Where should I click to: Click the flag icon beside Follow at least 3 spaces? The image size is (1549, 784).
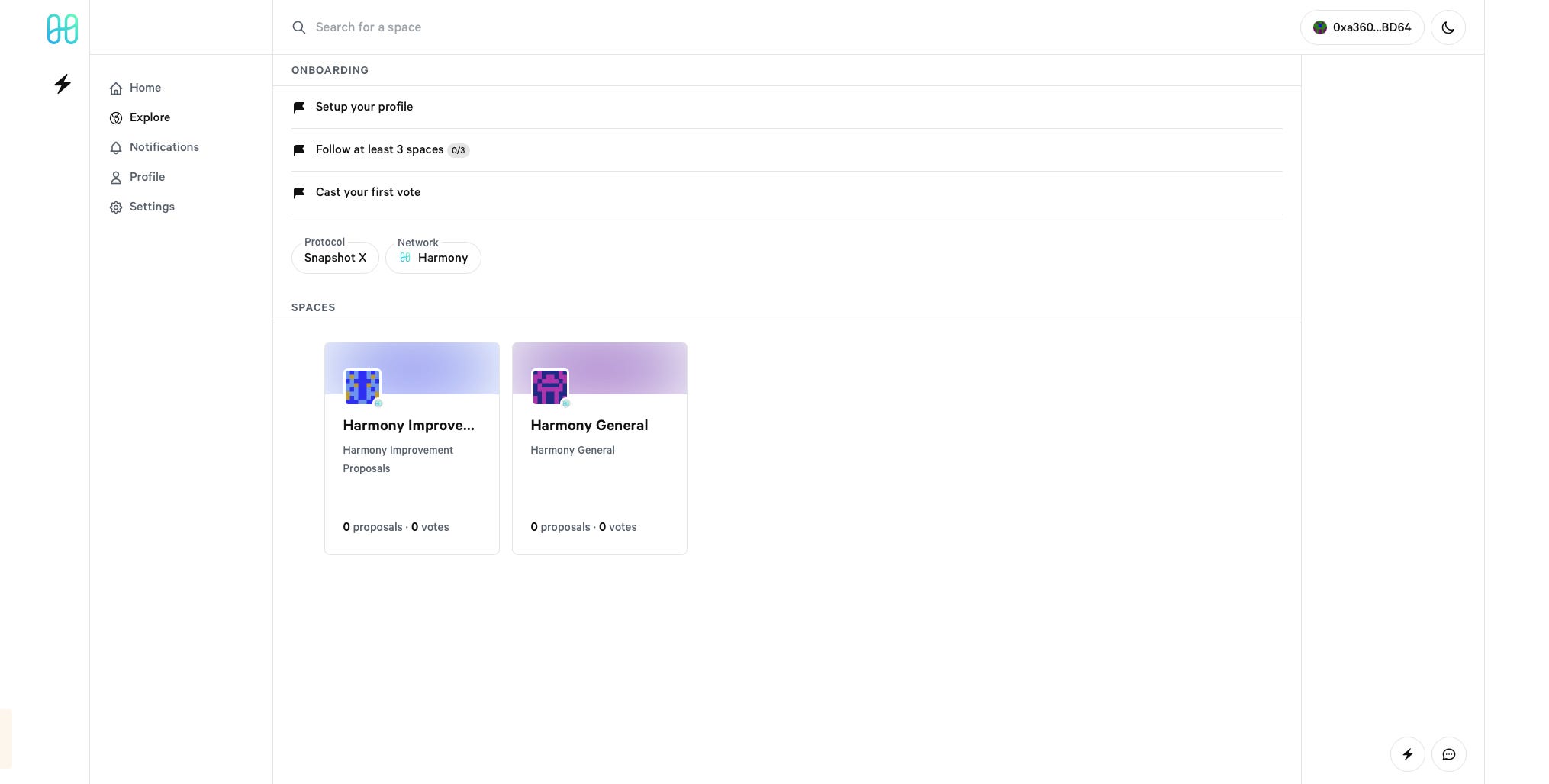(299, 150)
